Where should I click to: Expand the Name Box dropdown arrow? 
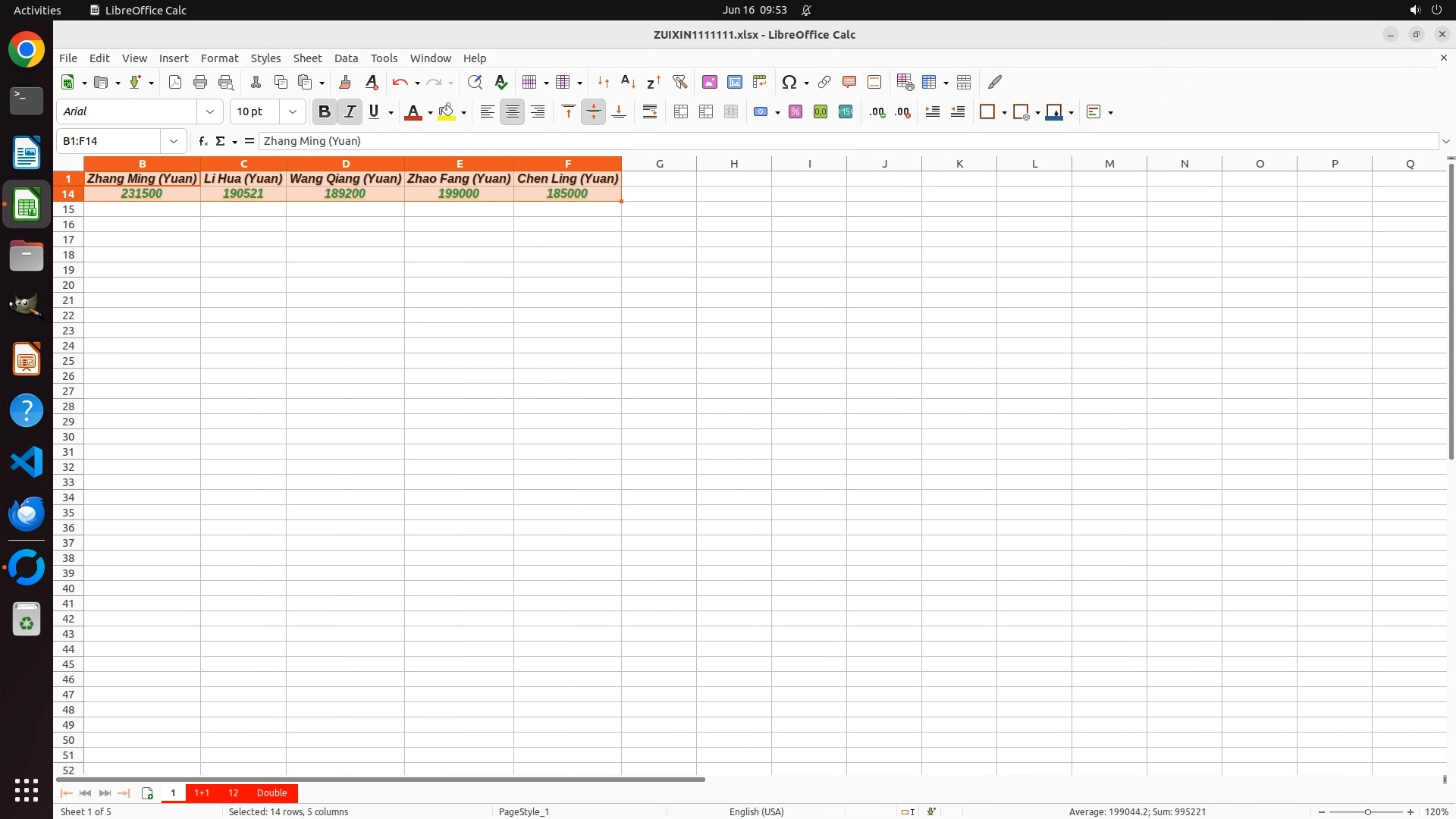point(174,141)
